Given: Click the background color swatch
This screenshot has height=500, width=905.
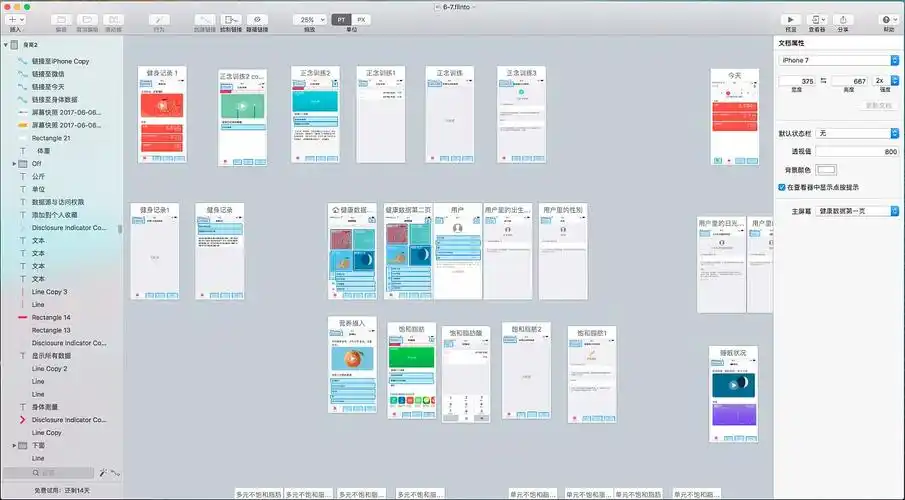Looking at the screenshot, I should click(826, 169).
